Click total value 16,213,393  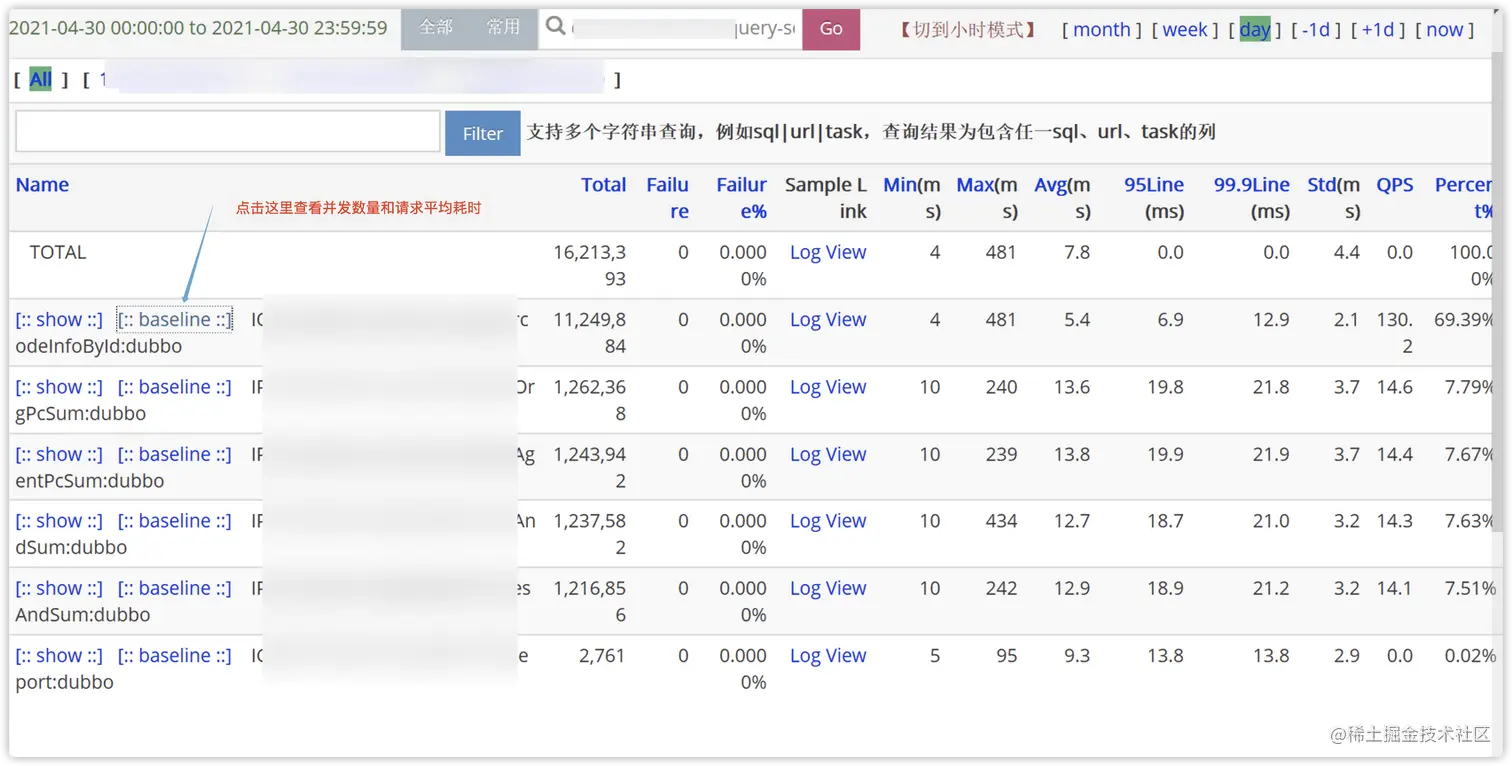coord(590,265)
